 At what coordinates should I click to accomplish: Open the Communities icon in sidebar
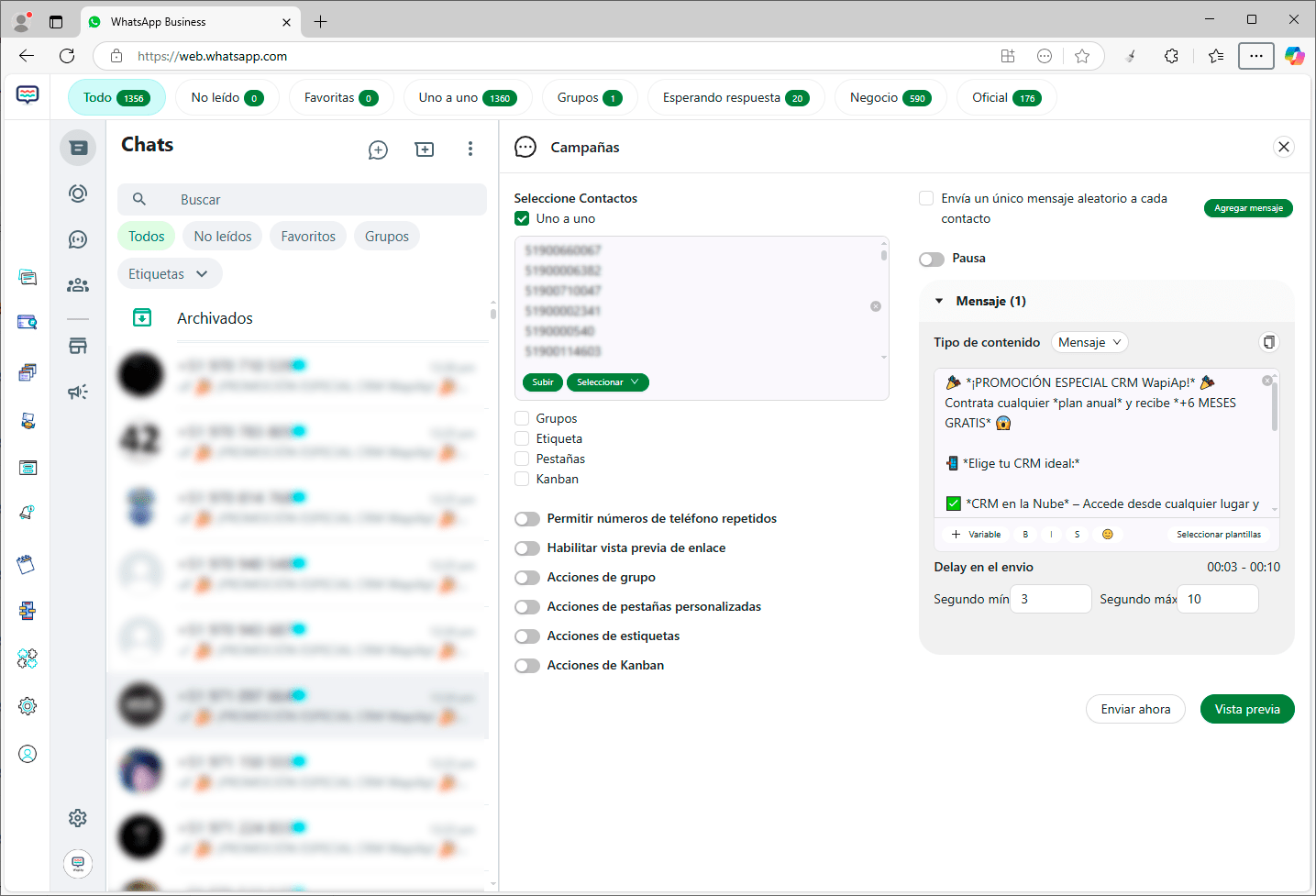(78, 285)
